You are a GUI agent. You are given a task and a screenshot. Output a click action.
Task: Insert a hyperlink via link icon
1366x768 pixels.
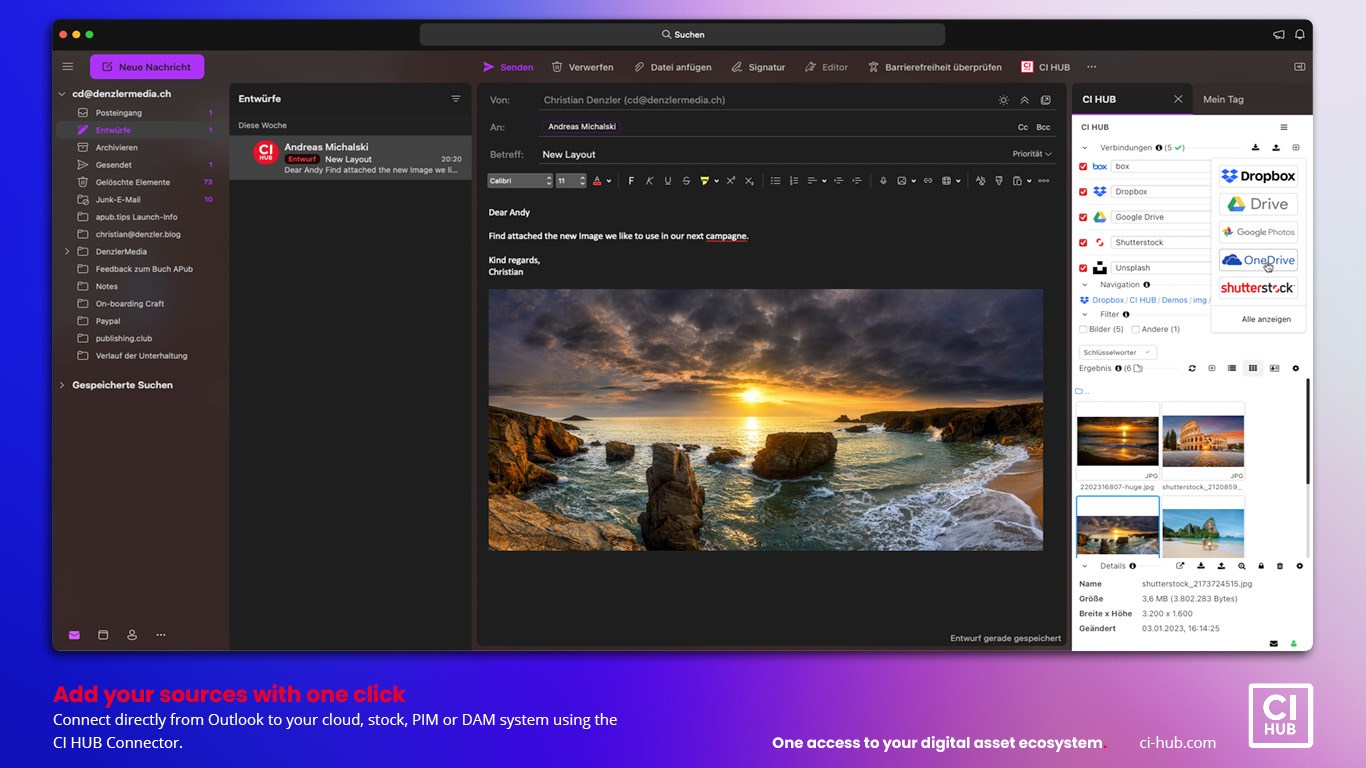point(928,181)
